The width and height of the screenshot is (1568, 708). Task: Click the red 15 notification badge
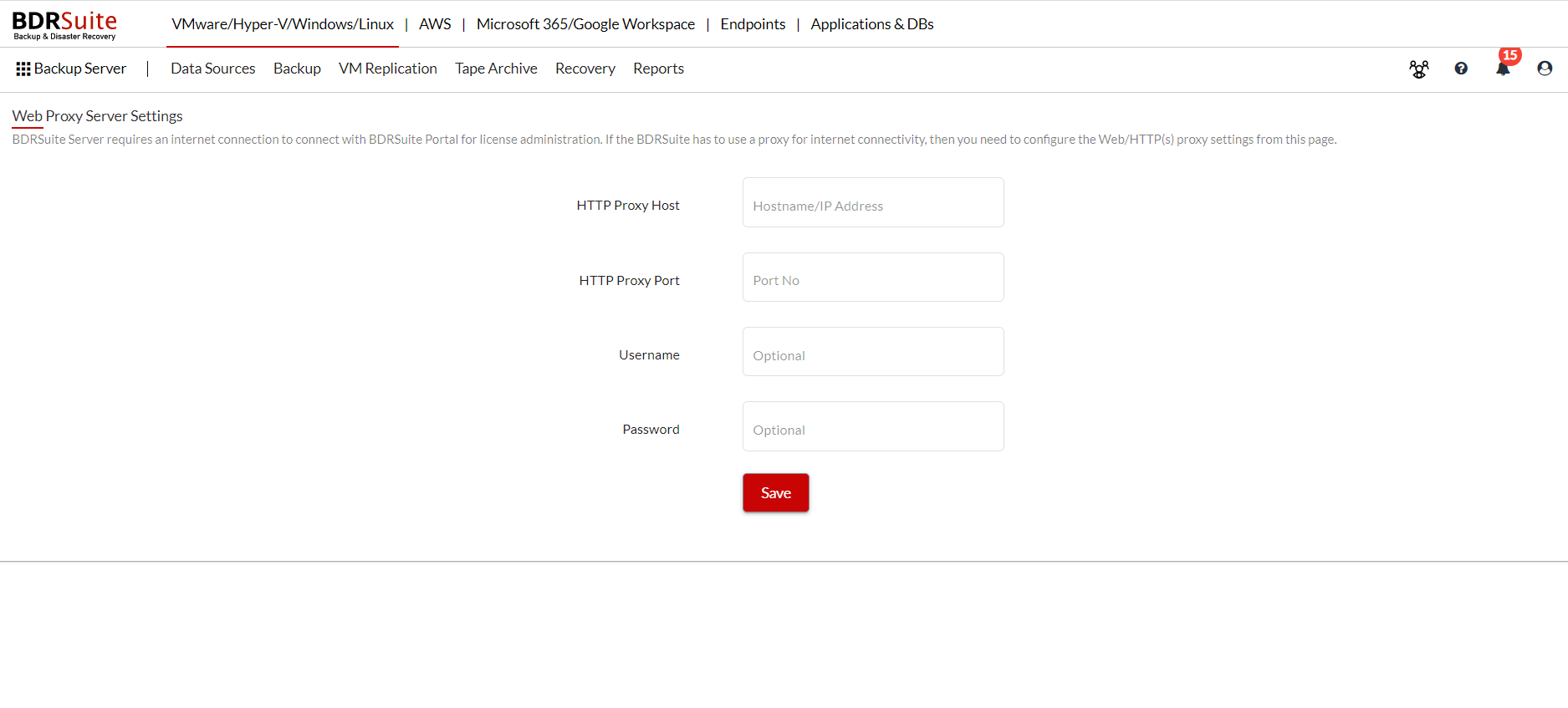(x=1509, y=55)
